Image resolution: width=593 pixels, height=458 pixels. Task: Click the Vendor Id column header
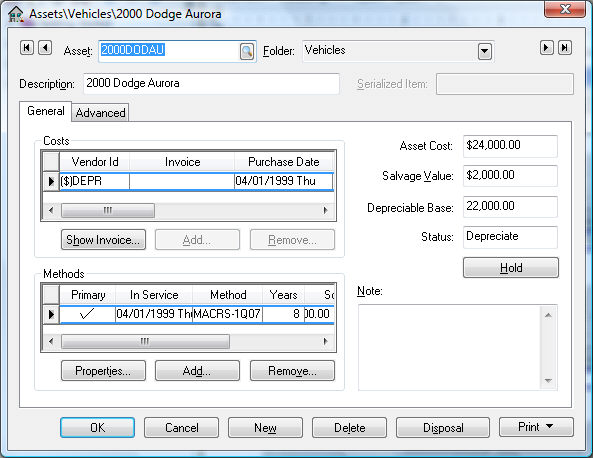click(x=95, y=162)
